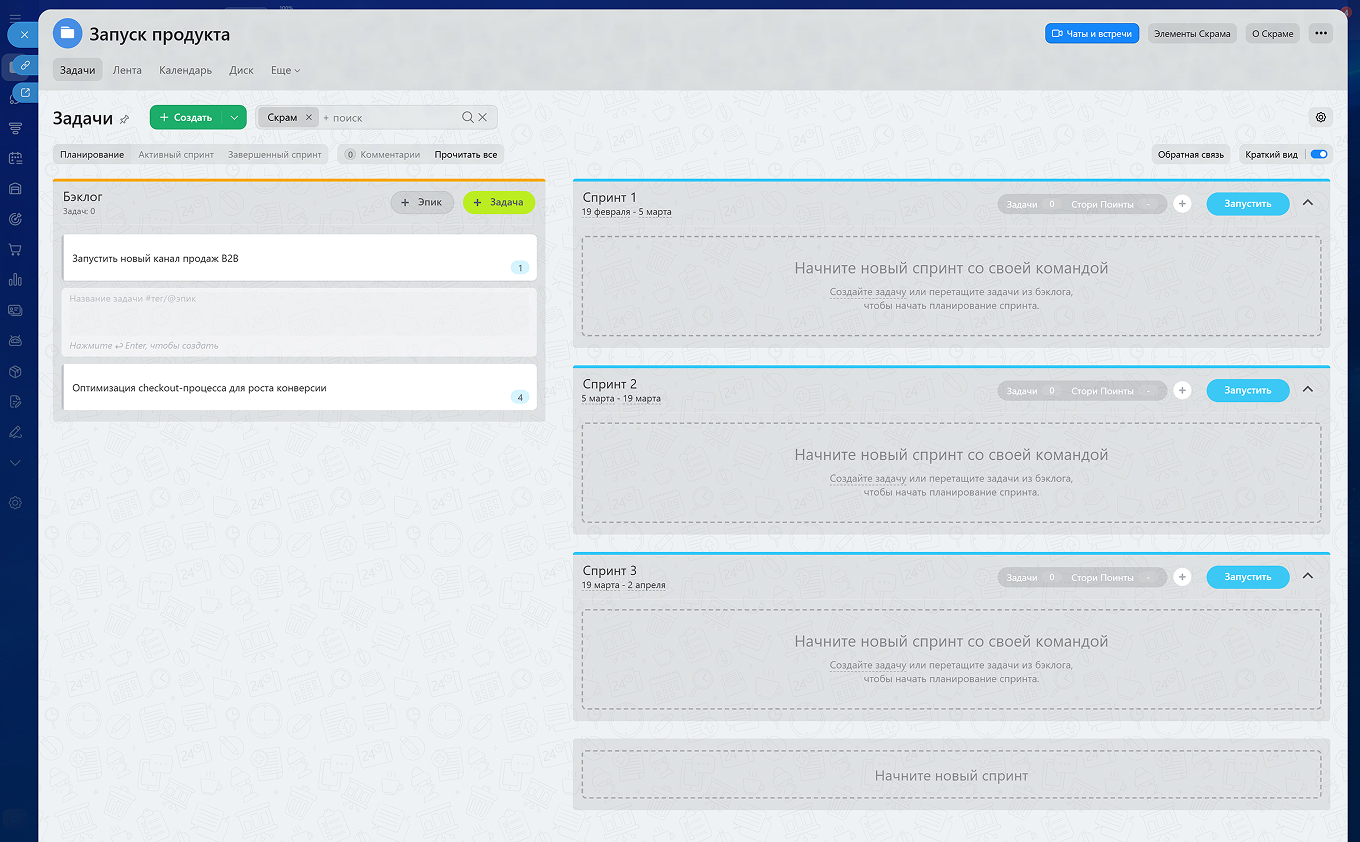
Task: Collapse the Спринт 3 section
Action: [x=1308, y=577]
